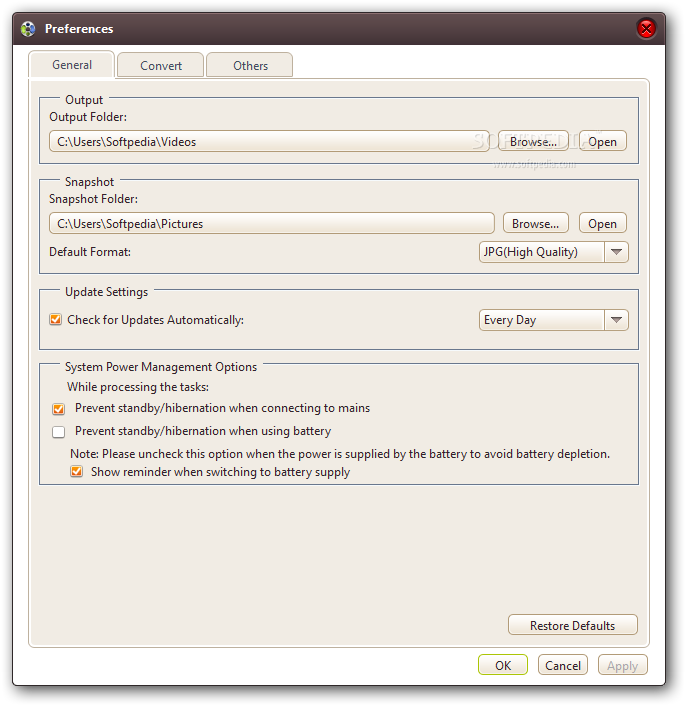Click 'Show reminder when switching to battery supply' label
This screenshot has height=706, width=686.
(x=221, y=472)
